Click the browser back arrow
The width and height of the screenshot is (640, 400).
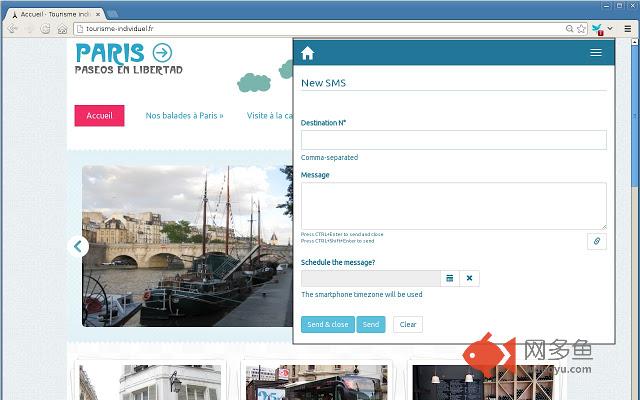(13, 29)
